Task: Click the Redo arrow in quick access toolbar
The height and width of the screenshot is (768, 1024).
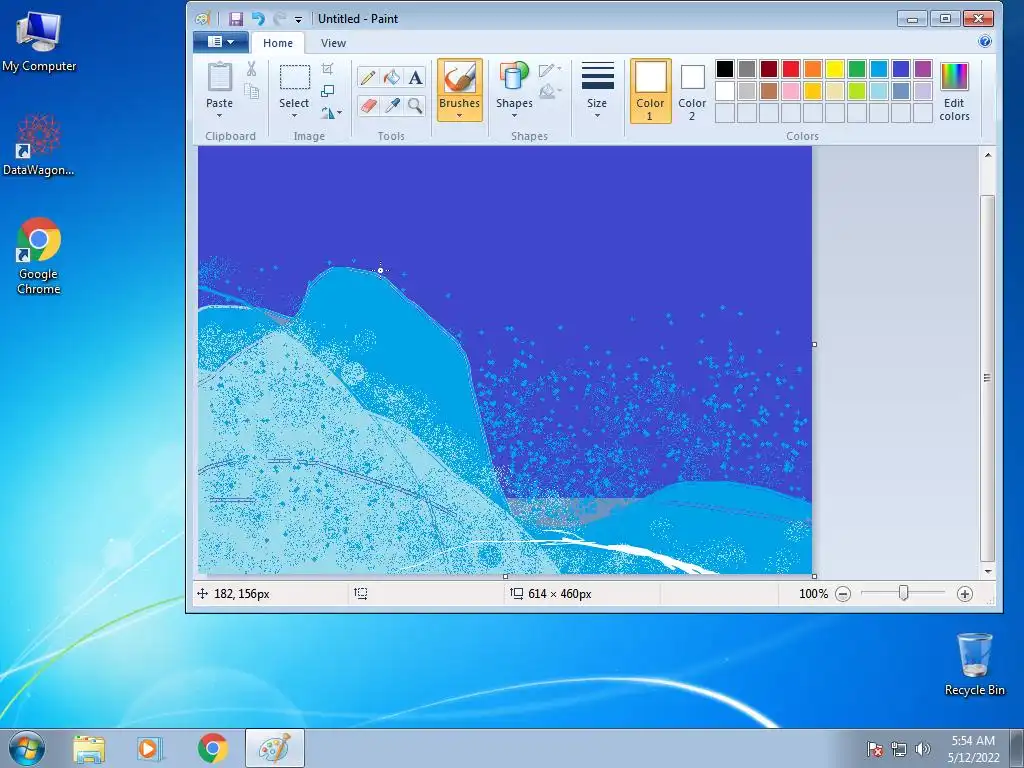Action: (280, 19)
